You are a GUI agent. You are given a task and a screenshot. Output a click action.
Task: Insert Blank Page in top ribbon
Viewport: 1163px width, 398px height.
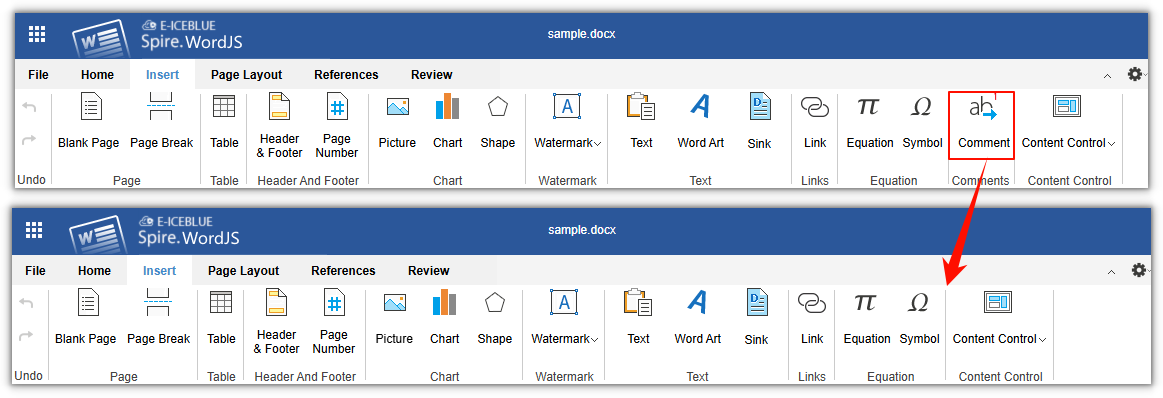coord(89,122)
